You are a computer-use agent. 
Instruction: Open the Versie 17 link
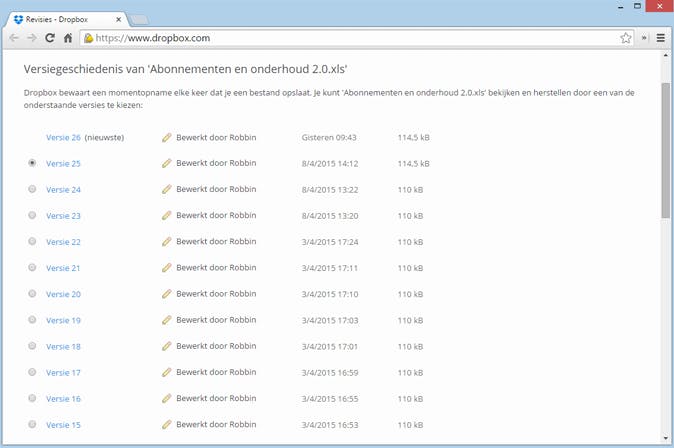coord(63,373)
